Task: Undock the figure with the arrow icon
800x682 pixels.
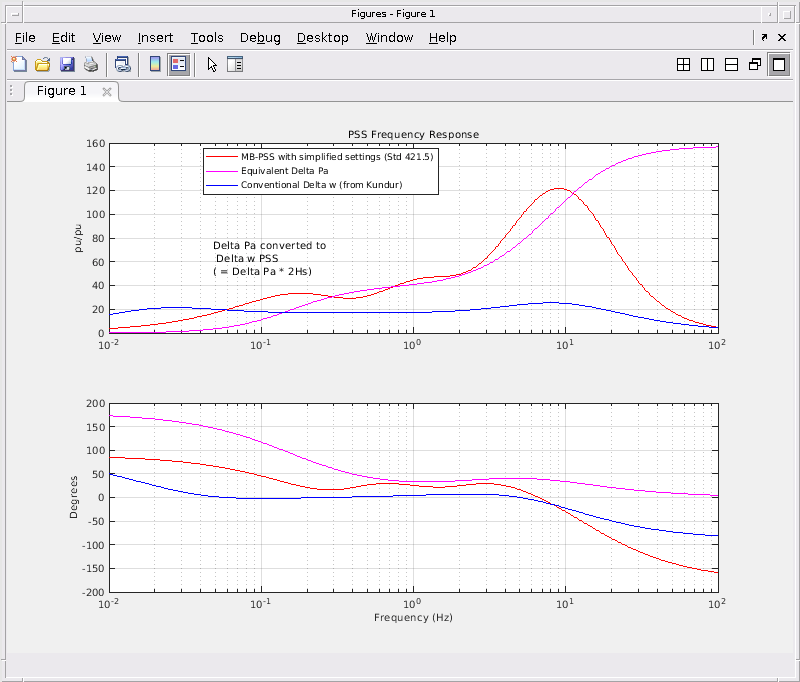Action: [765, 37]
